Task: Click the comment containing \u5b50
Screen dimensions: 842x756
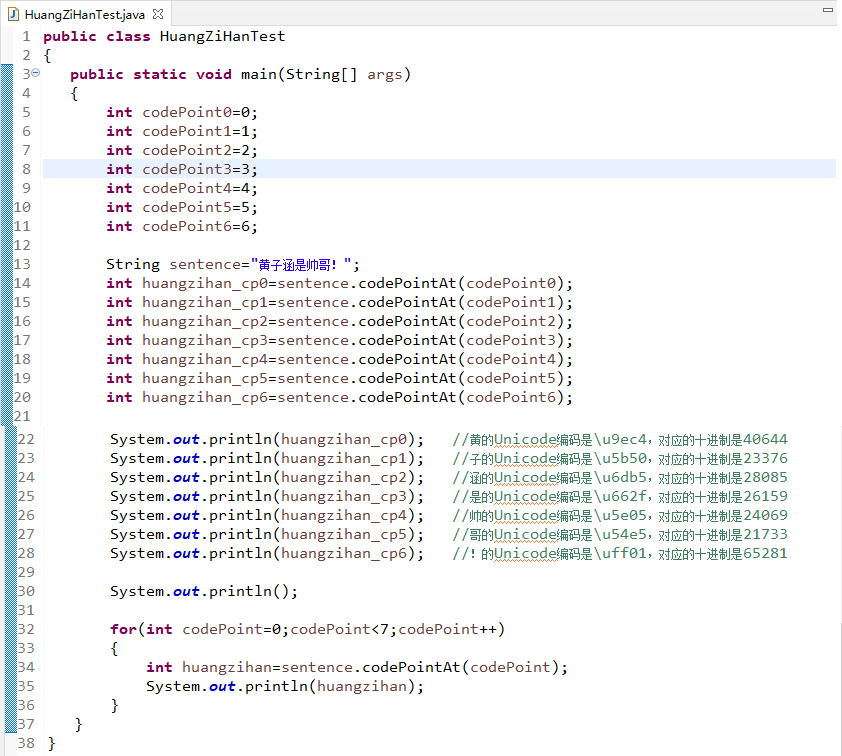Action: [620, 459]
